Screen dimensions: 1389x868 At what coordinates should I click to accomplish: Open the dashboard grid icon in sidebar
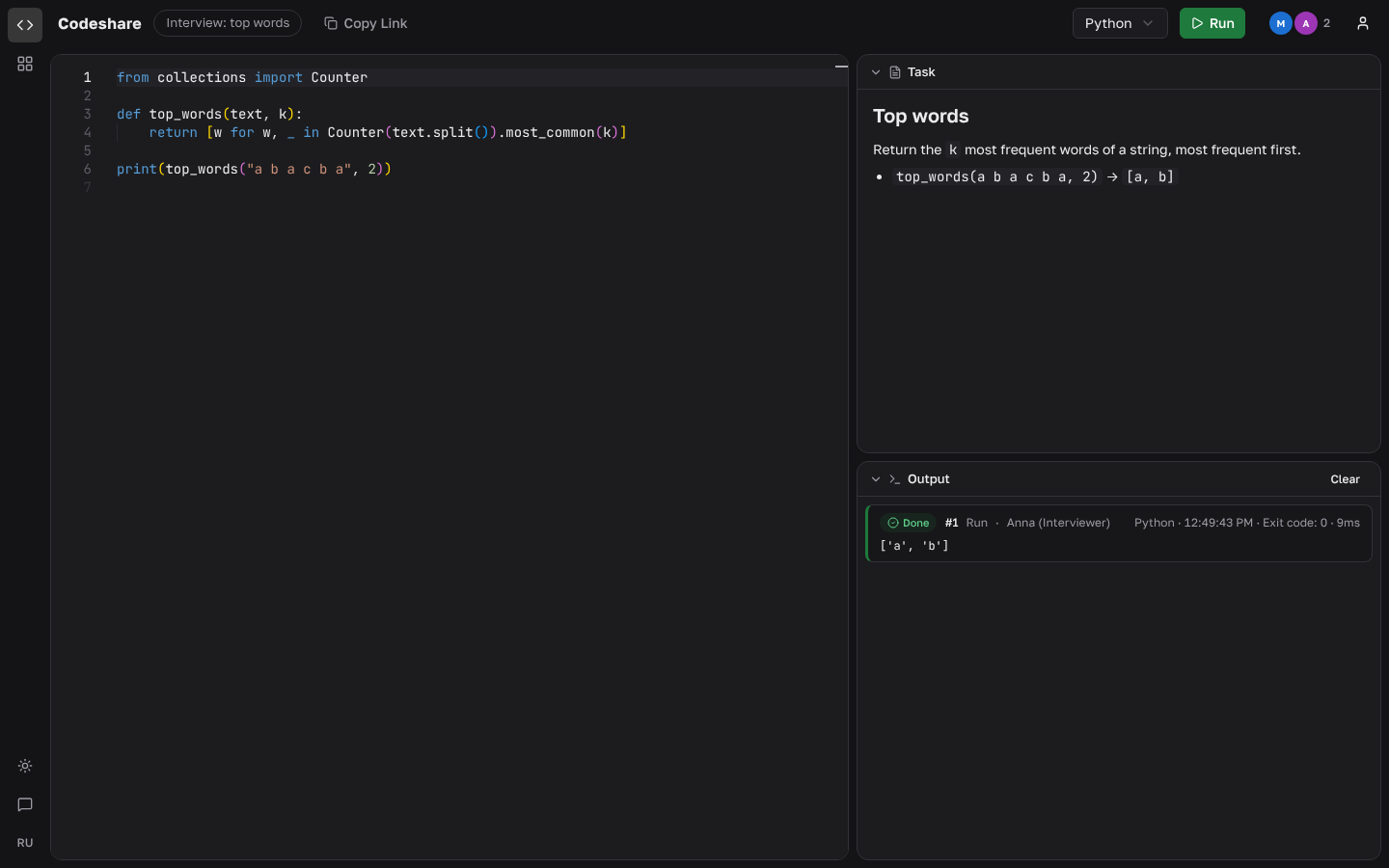(x=25, y=64)
